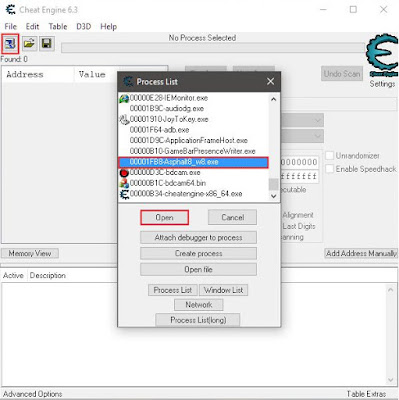399x400 pixels.
Task: Click Attach debugger to process button
Action: pyautogui.click(x=198, y=238)
